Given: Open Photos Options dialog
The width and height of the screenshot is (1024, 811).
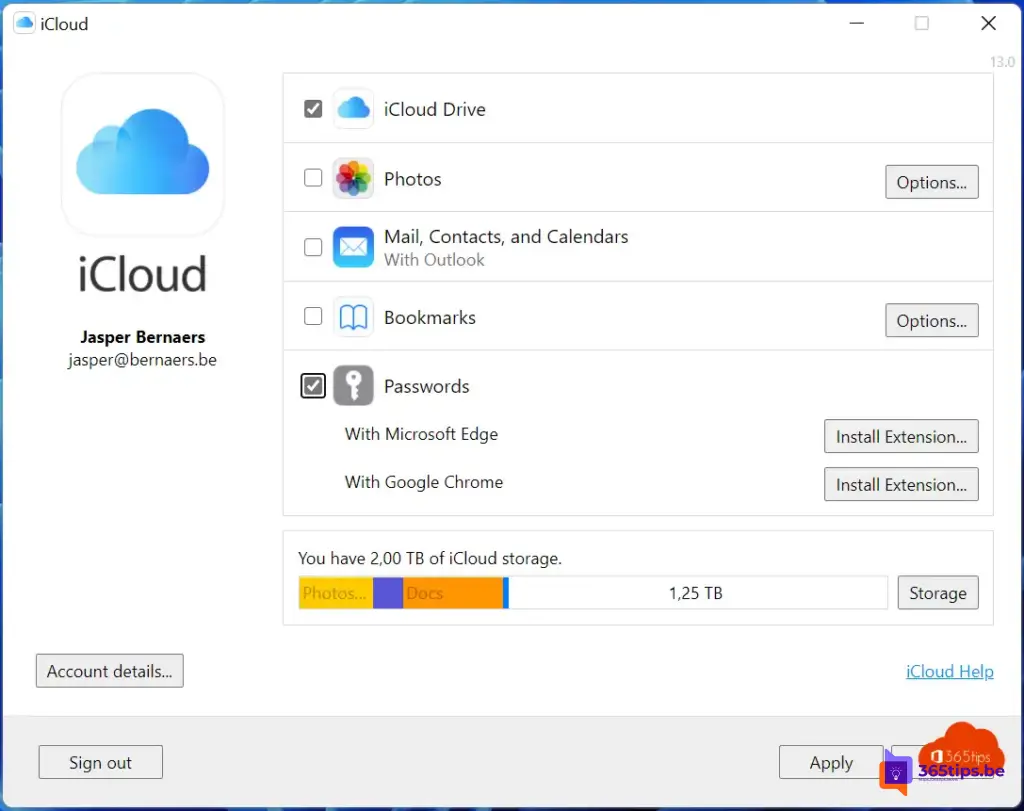Looking at the screenshot, I should click(x=931, y=182).
